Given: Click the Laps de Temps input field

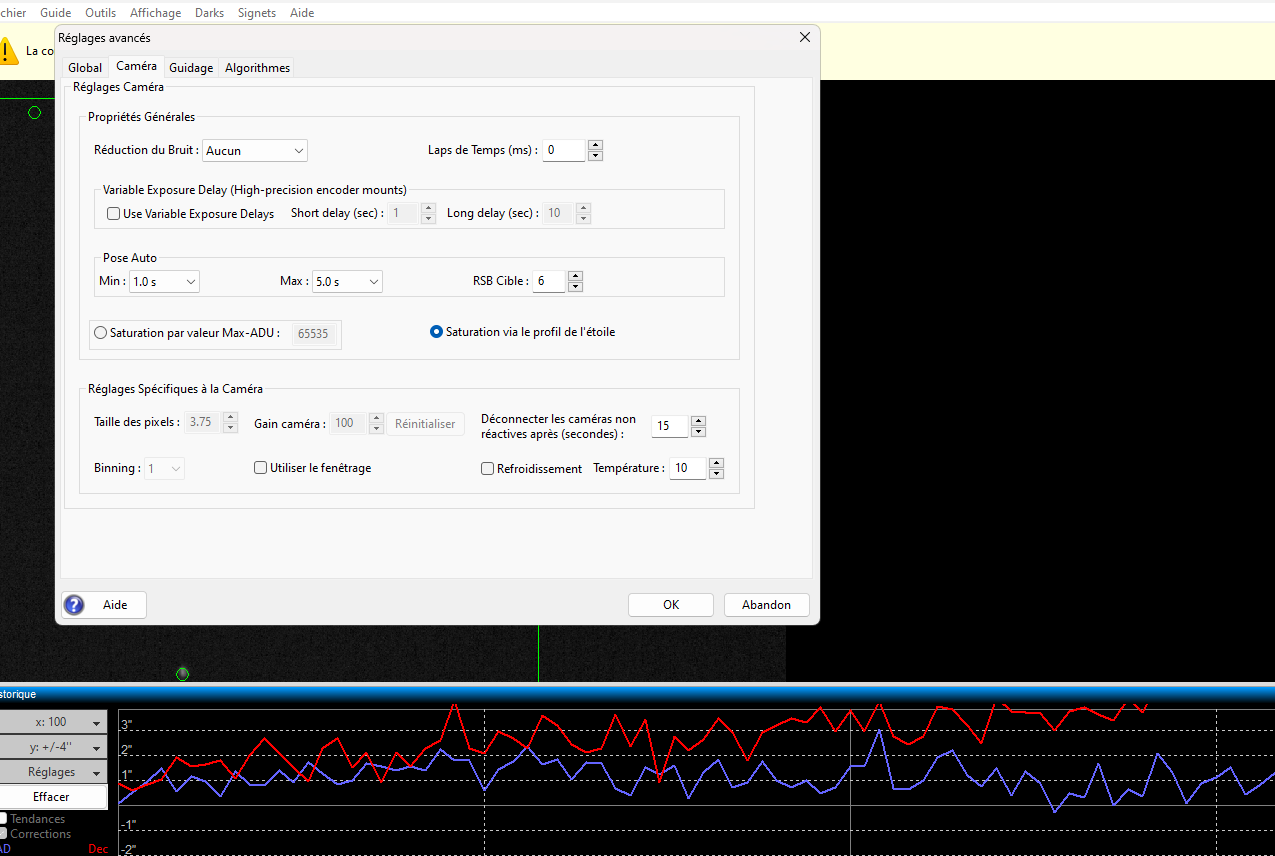Looking at the screenshot, I should pyautogui.click(x=564, y=151).
